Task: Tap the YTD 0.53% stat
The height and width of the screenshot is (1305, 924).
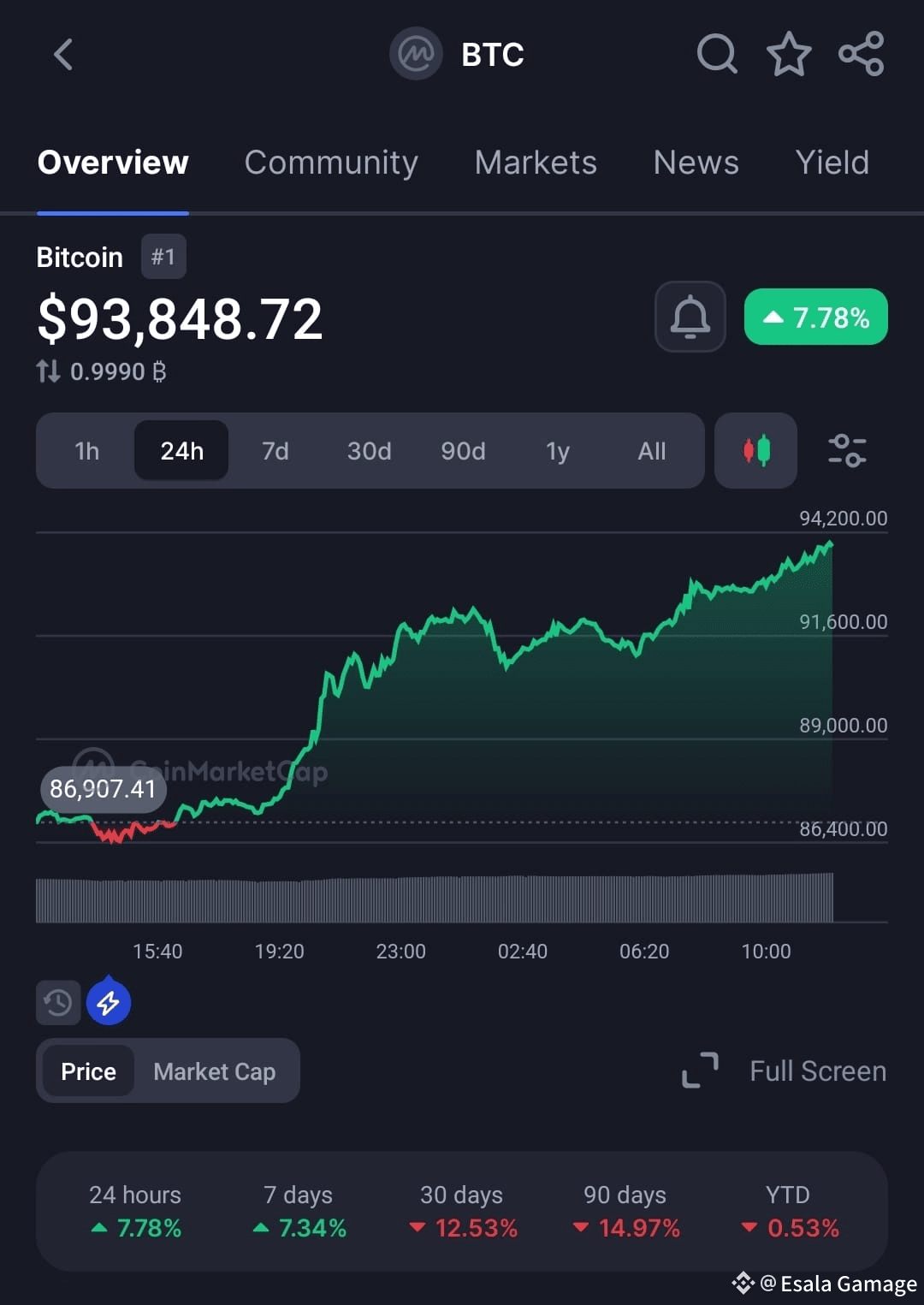Action: [x=788, y=1212]
